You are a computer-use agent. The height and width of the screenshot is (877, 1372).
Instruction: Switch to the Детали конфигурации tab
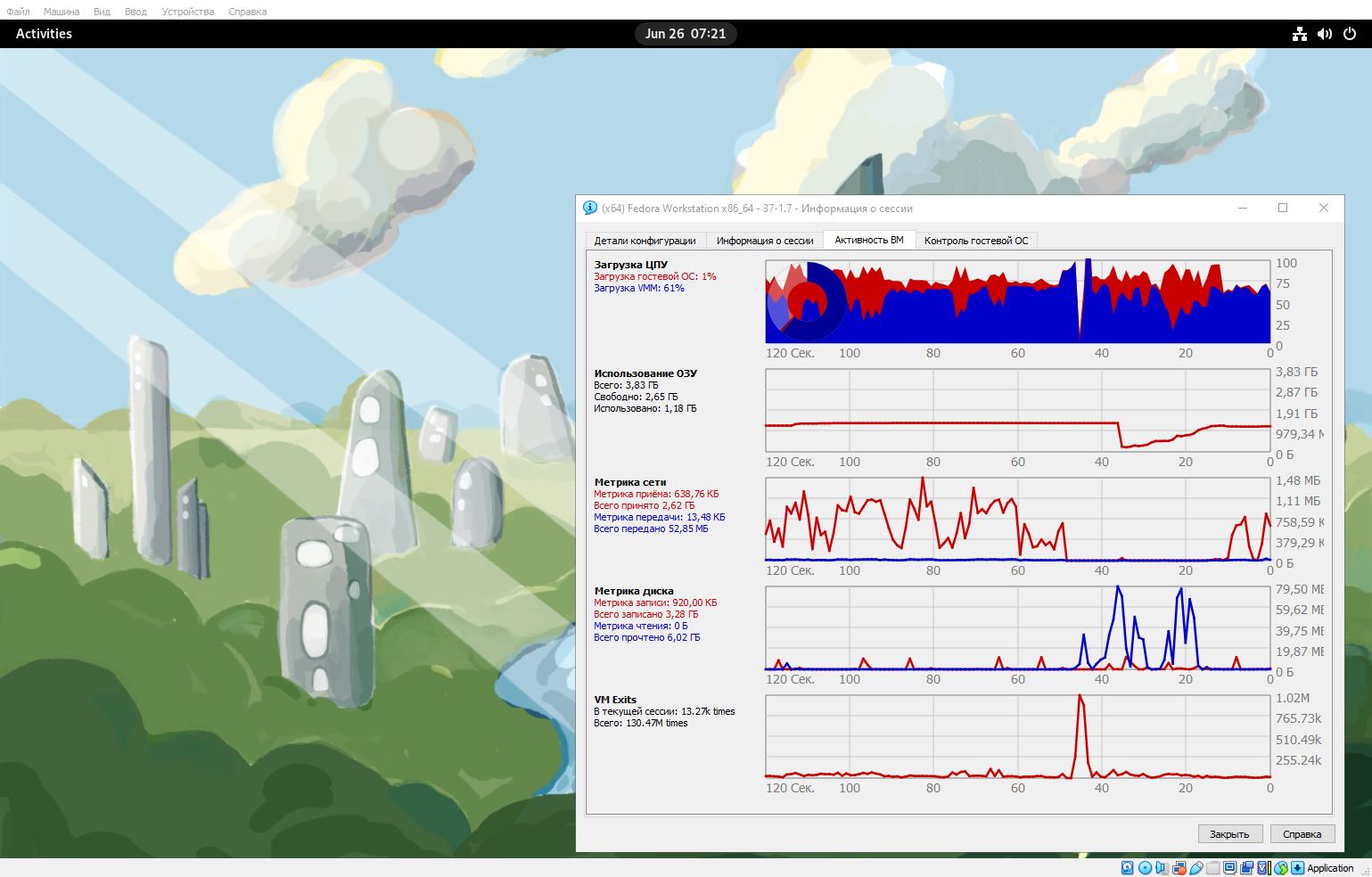pos(645,241)
